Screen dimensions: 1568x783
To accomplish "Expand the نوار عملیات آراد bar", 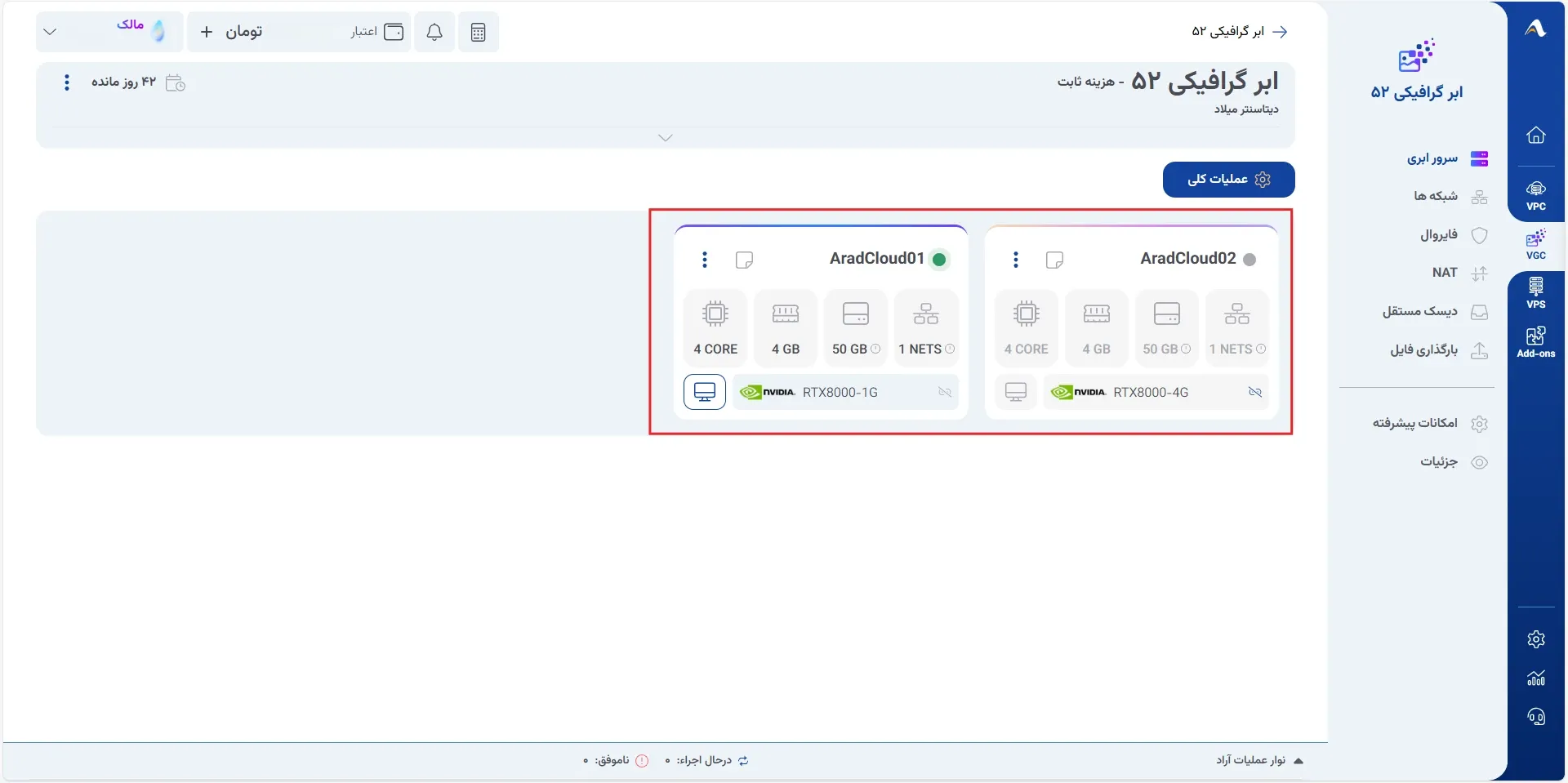I will click(x=1259, y=760).
